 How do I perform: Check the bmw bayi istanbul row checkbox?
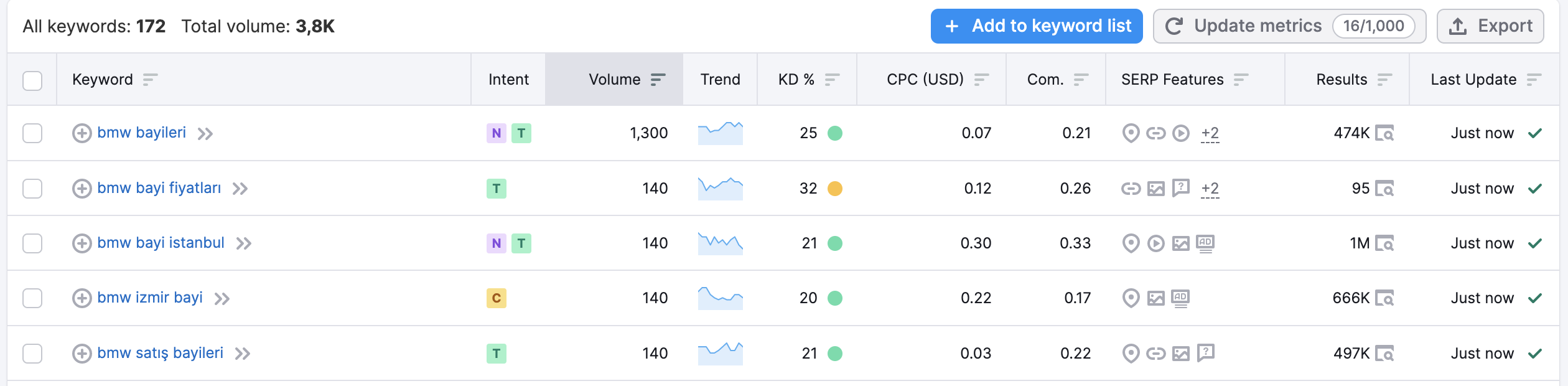click(x=32, y=243)
